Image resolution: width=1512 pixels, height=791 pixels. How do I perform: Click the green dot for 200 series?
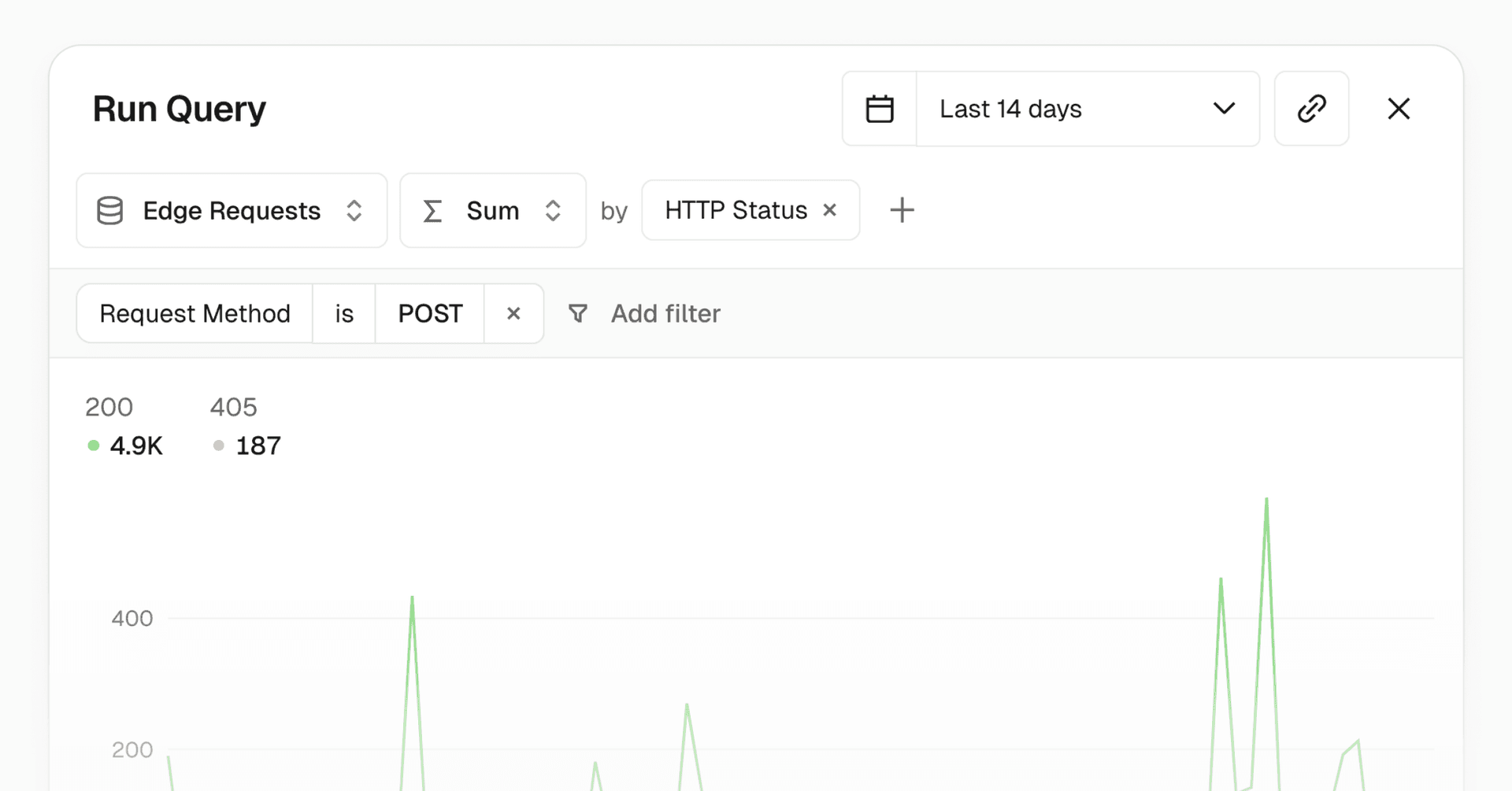[94, 445]
